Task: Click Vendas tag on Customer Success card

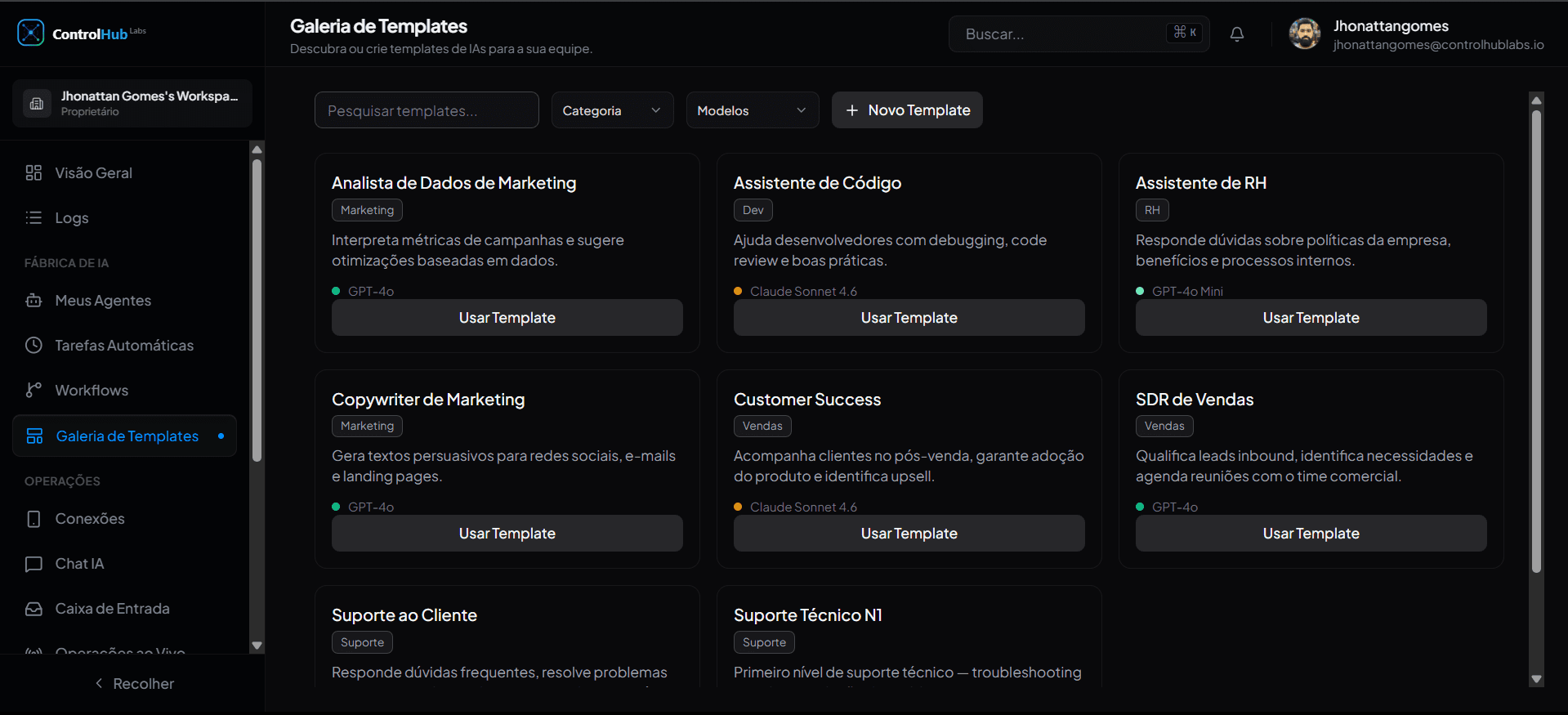Action: [x=762, y=426]
